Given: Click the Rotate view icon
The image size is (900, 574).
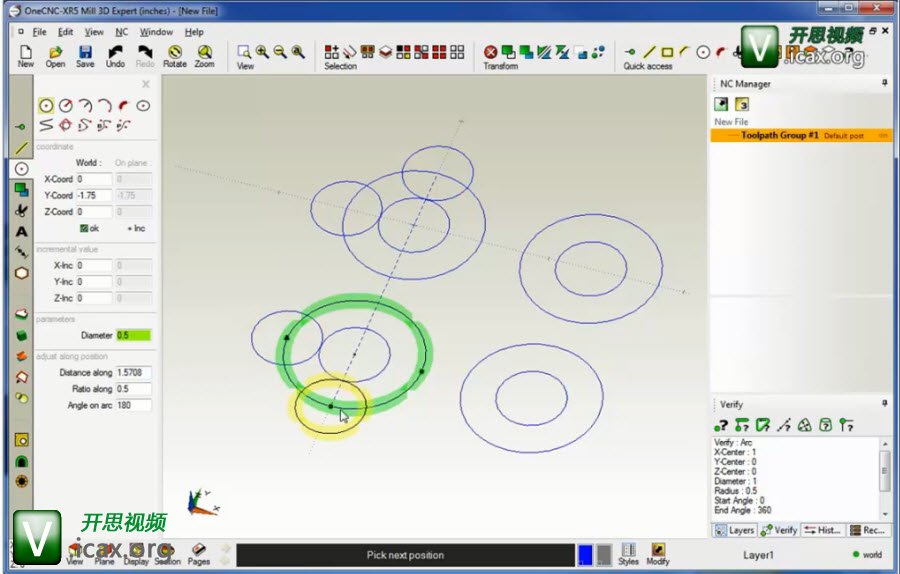Looking at the screenshot, I should 175,52.
